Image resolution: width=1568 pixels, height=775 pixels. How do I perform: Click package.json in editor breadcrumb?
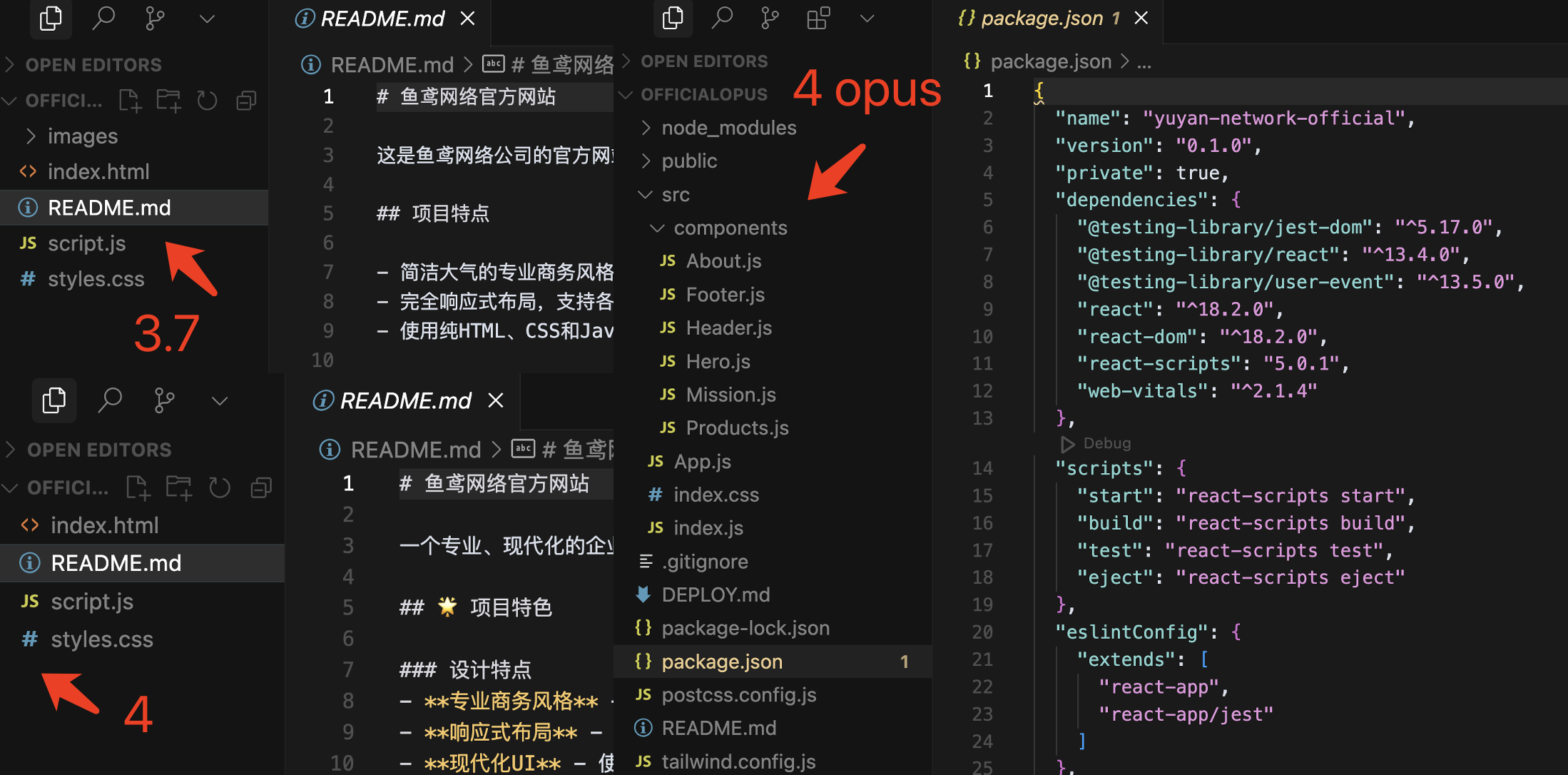(1050, 61)
